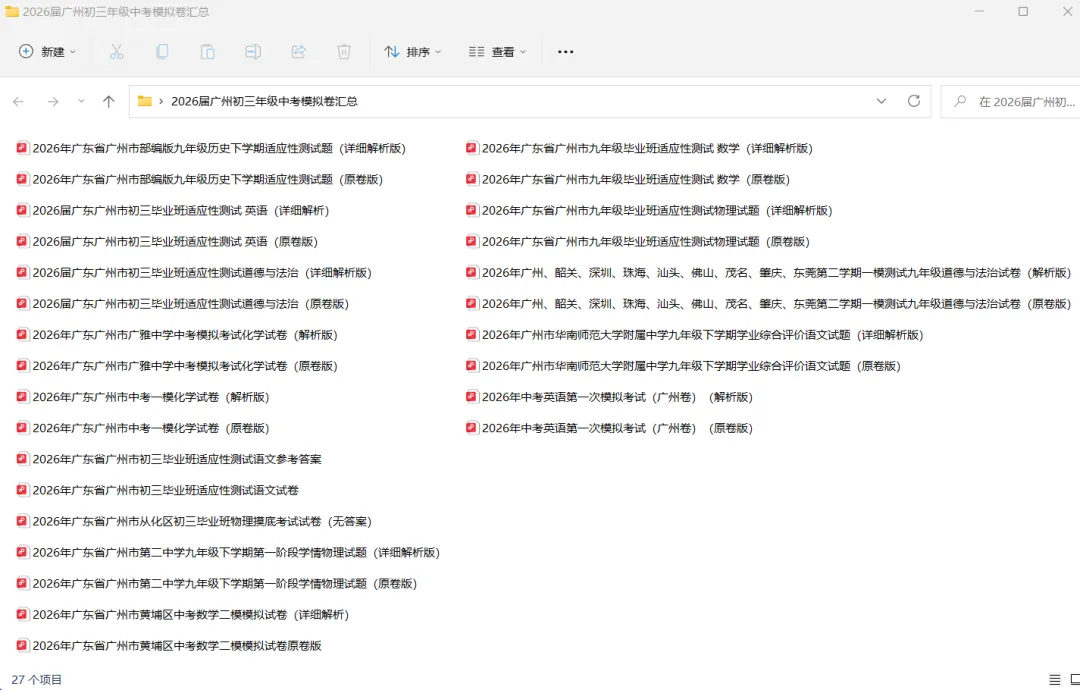This screenshot has height=690, width=1080.
Task: Select 广雅中学中考模拟考试化学试卷 (原卷版)
Action: tap(177, 366)
